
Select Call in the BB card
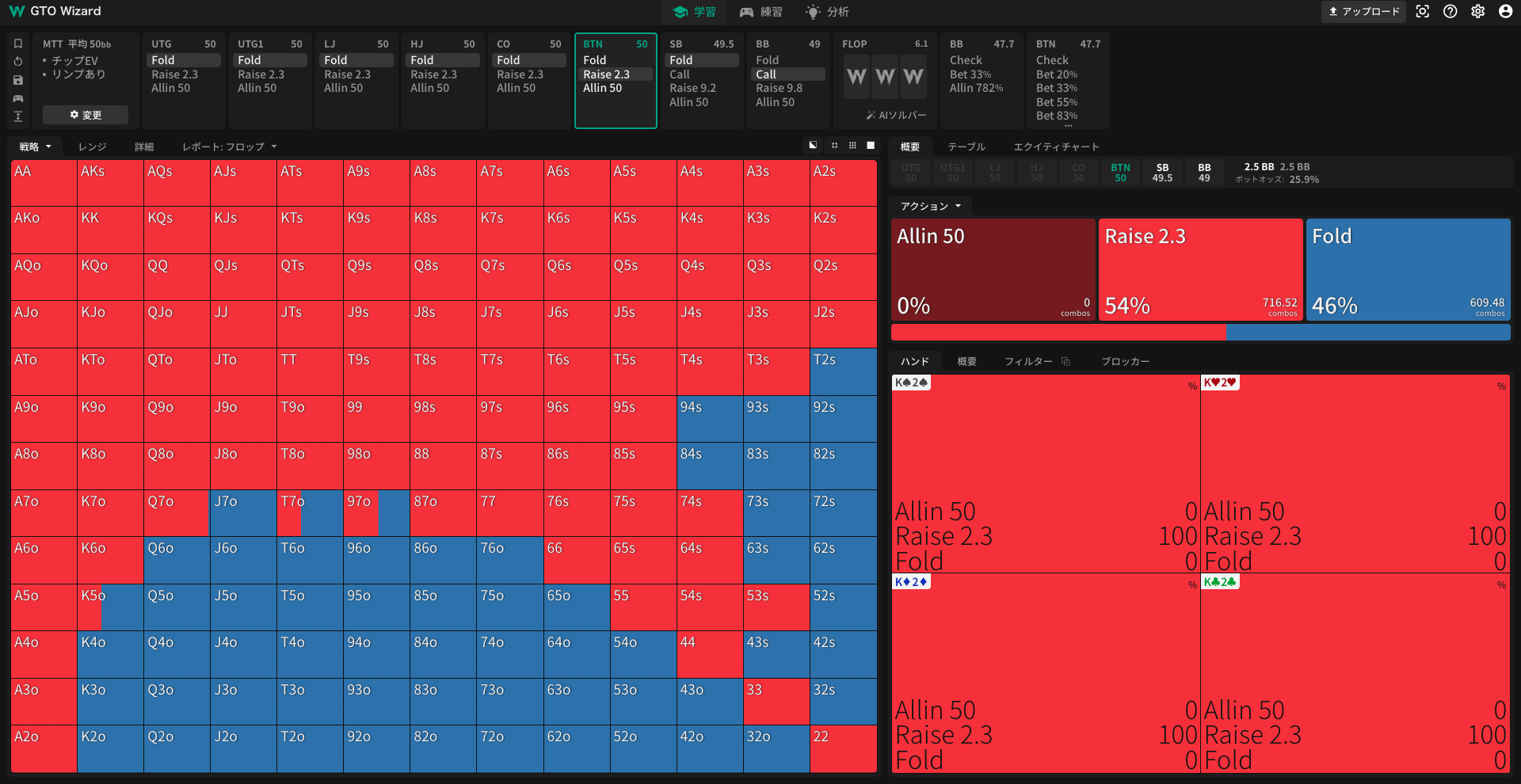point(788,74)
